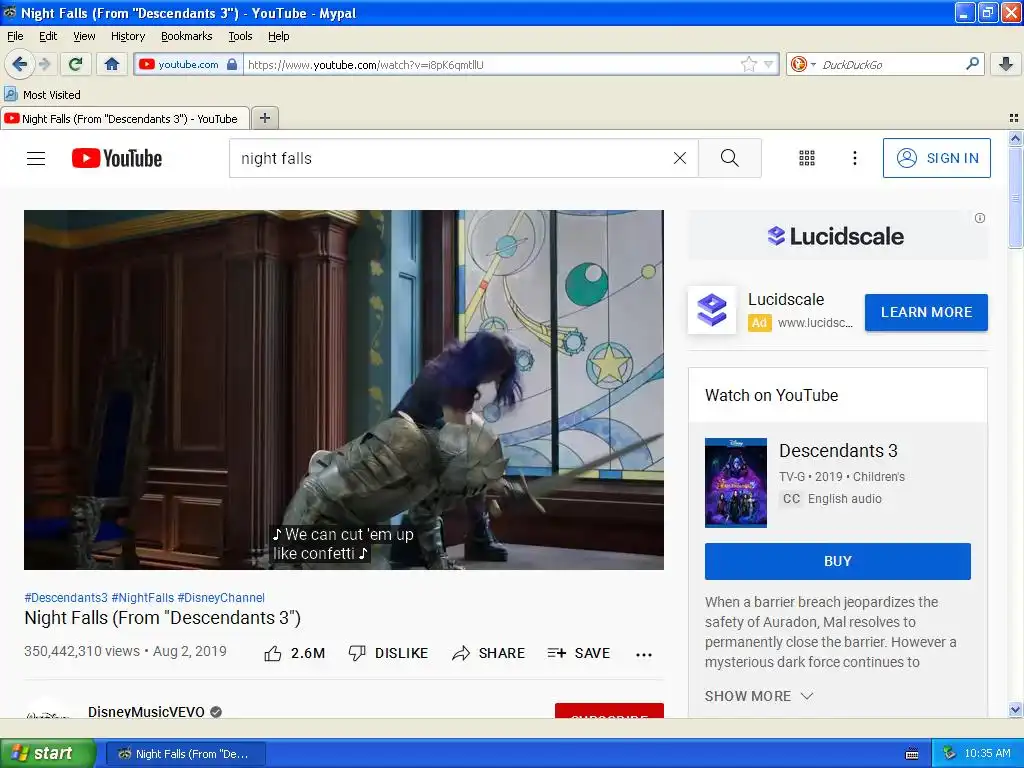
Task: Open the View menu
Action: click(84, 36)
